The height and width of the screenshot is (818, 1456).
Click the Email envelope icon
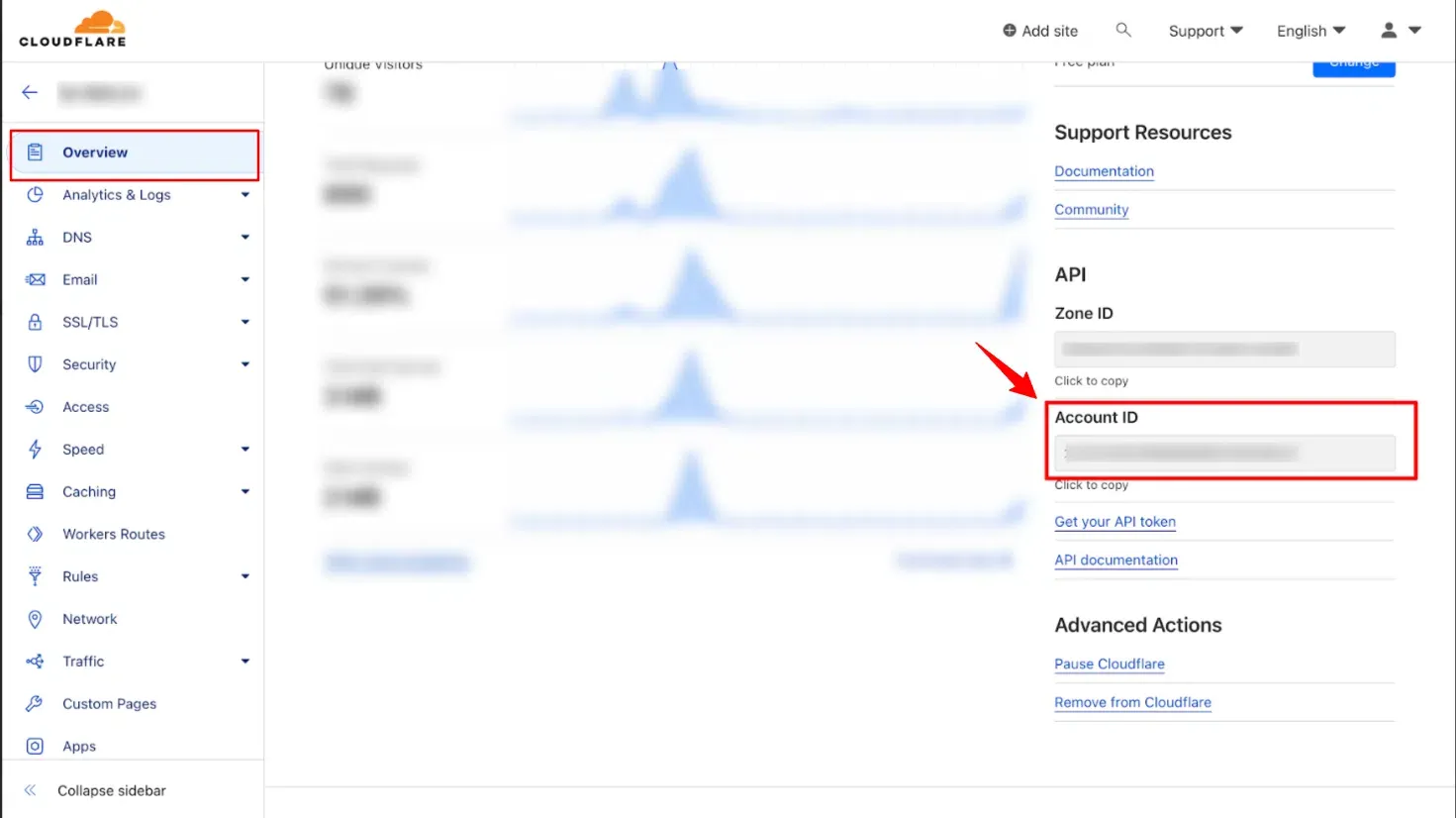[x=35, y=280]
